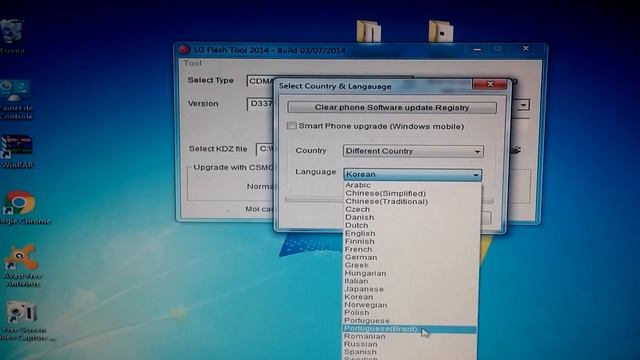Open the Country dropdown showing Different Country
Image resolution: width=640 pixels, height=360 pixels.
(x=413, y=151)
